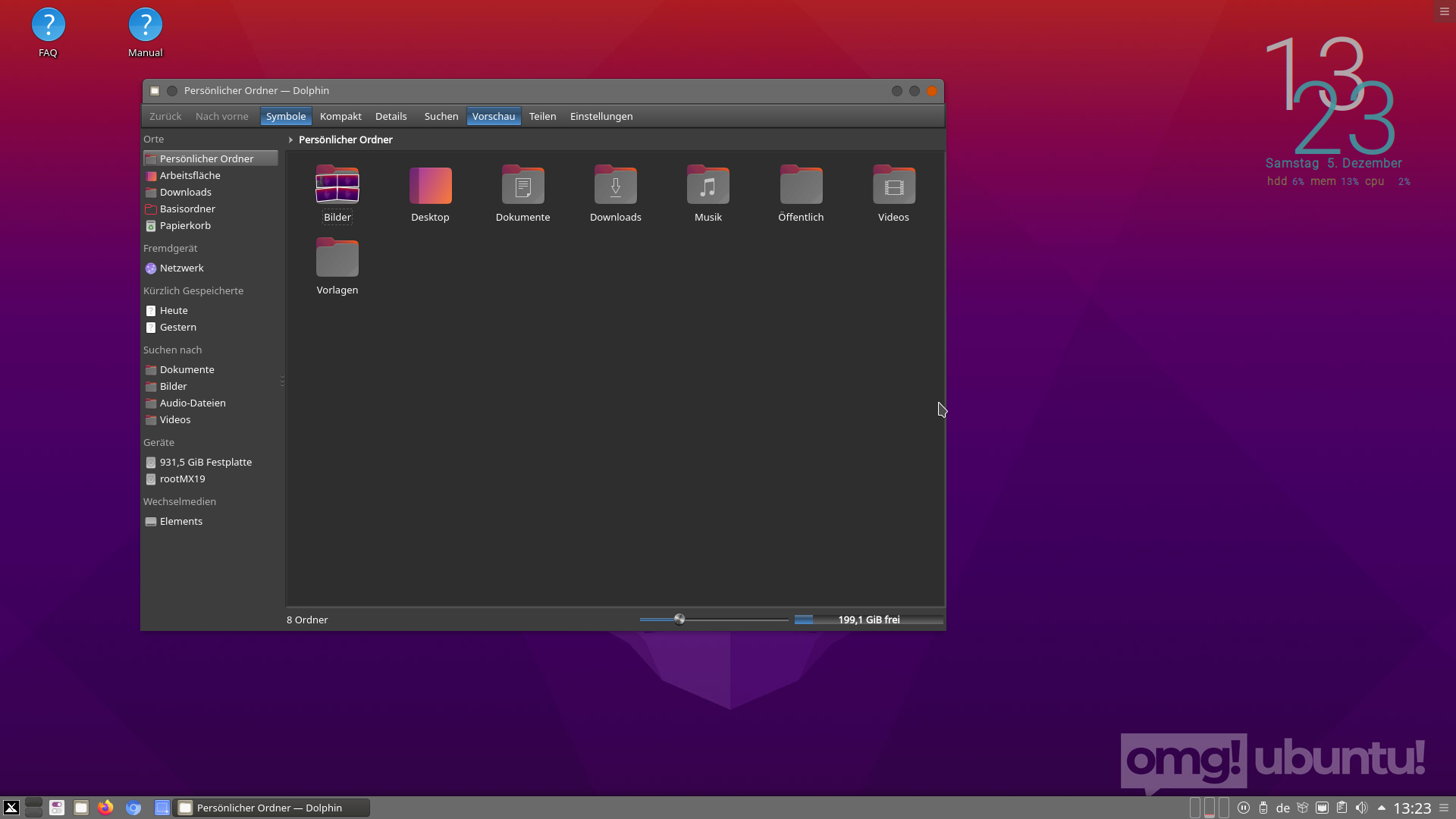Open the Bilder folder icon
This screenshot has height=819, width=1456.
(337, 186)
